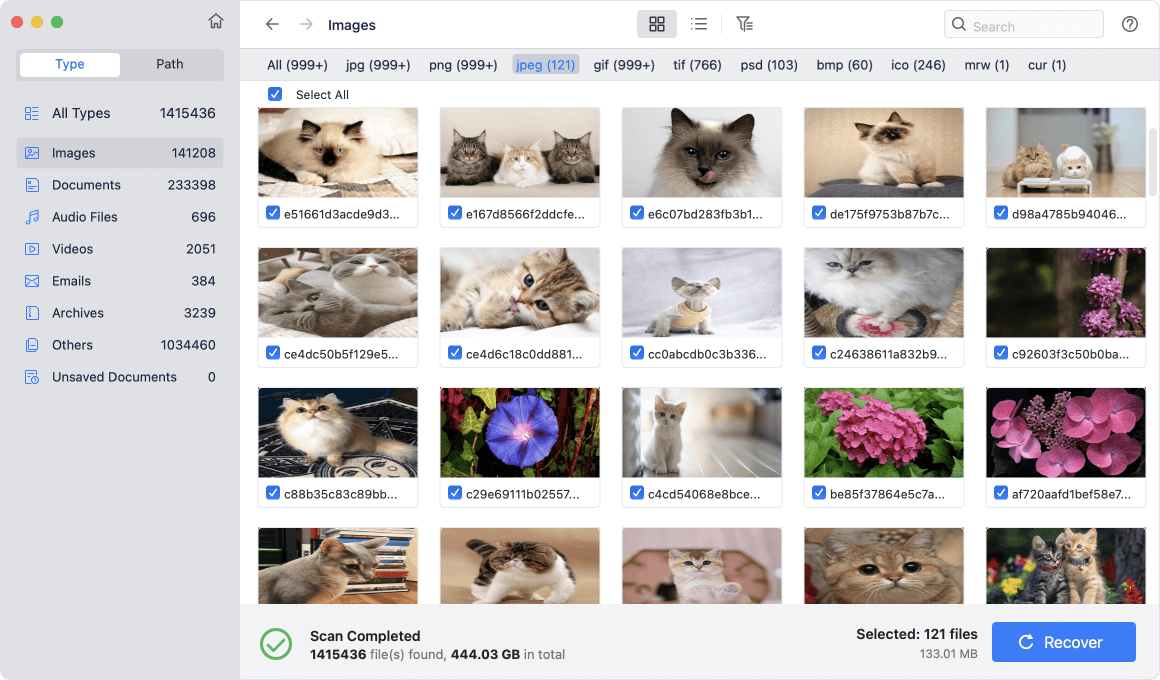Switch to list view
Screen dimensions: 1160x680
coord(699,24)
